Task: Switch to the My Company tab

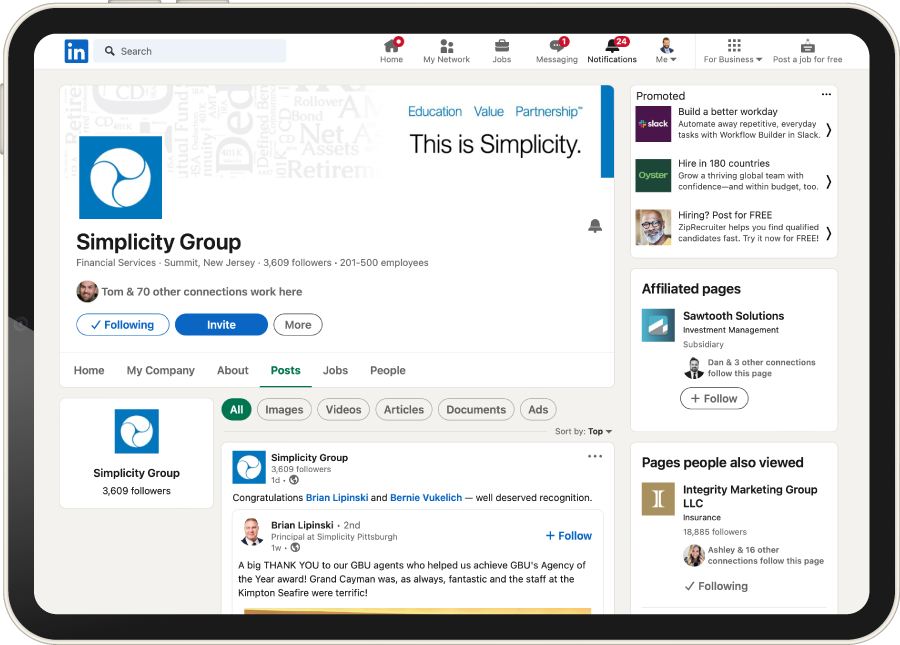Action: click(161, 371)
